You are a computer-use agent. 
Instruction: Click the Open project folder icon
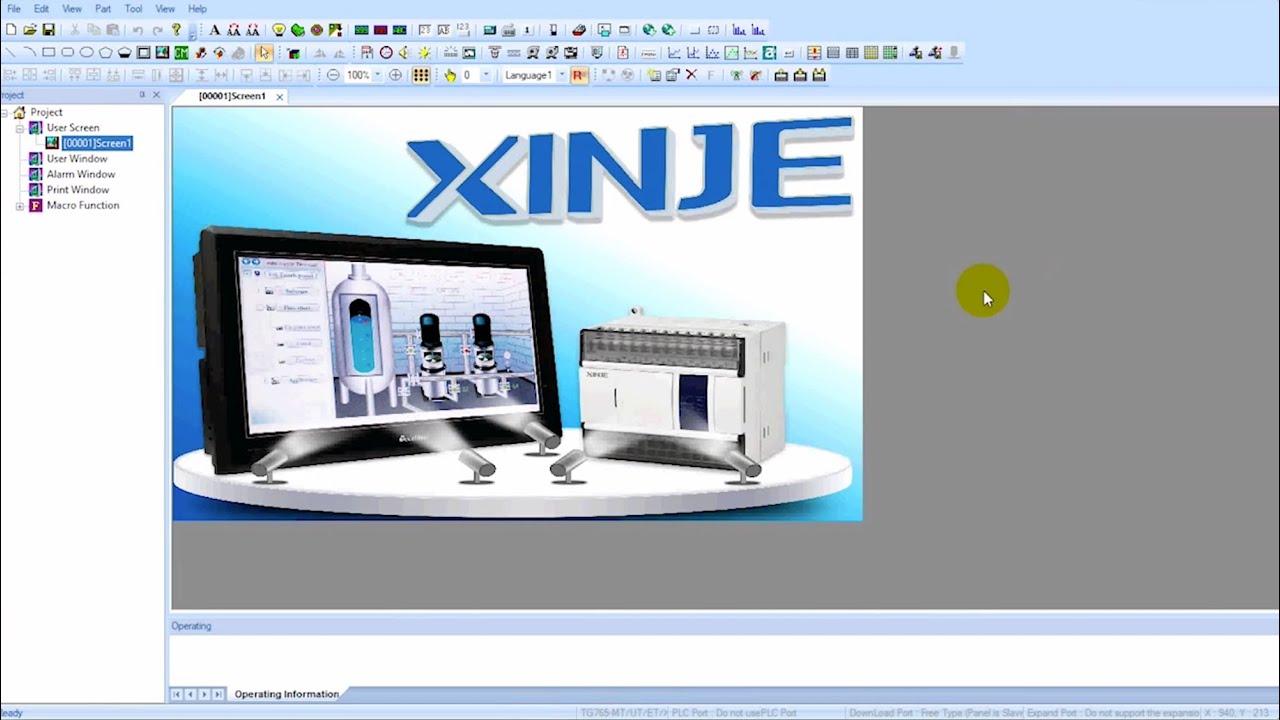[30, 30]
